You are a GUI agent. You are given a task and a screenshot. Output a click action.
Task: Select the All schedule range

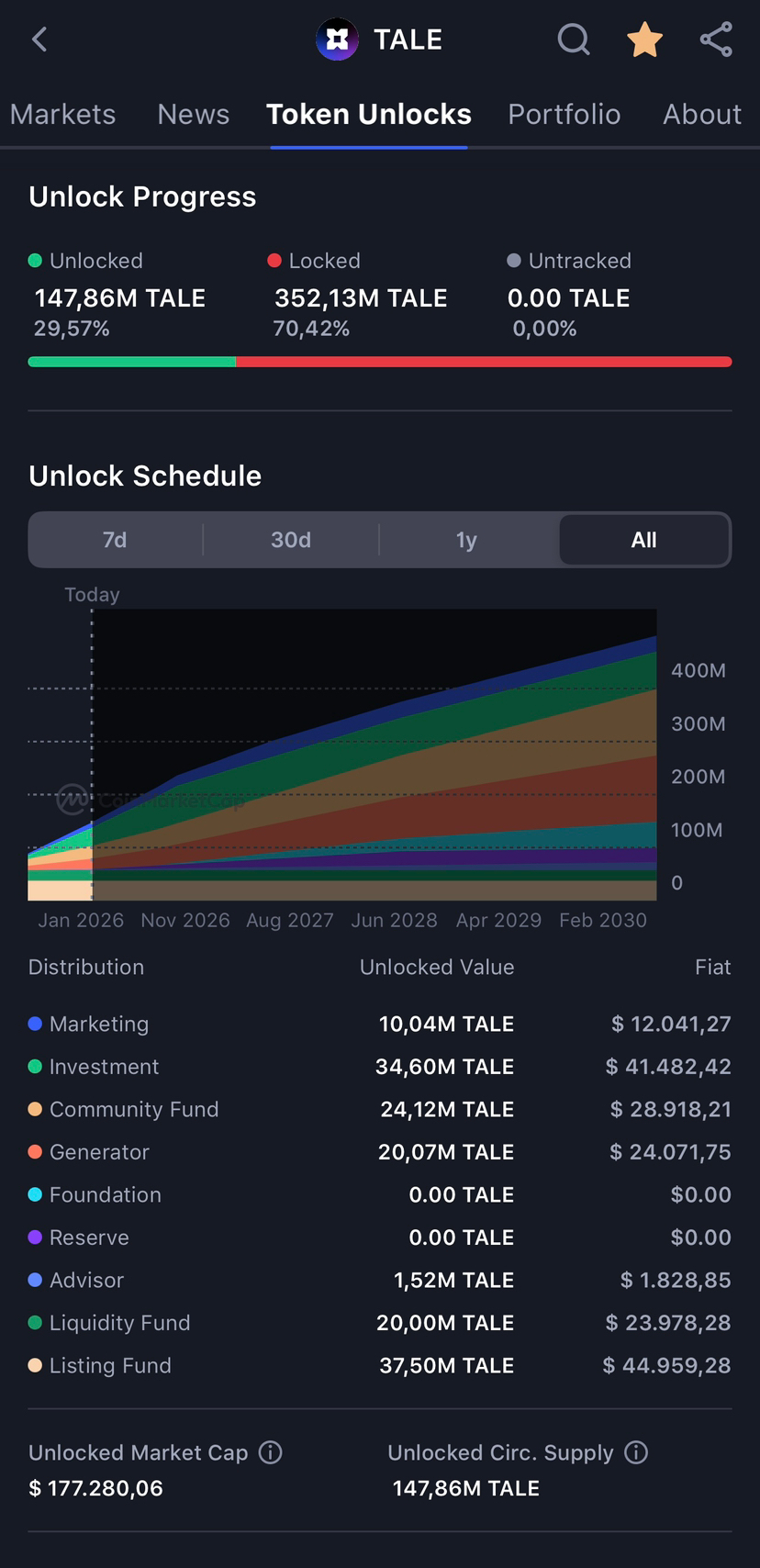coord(643,540)
